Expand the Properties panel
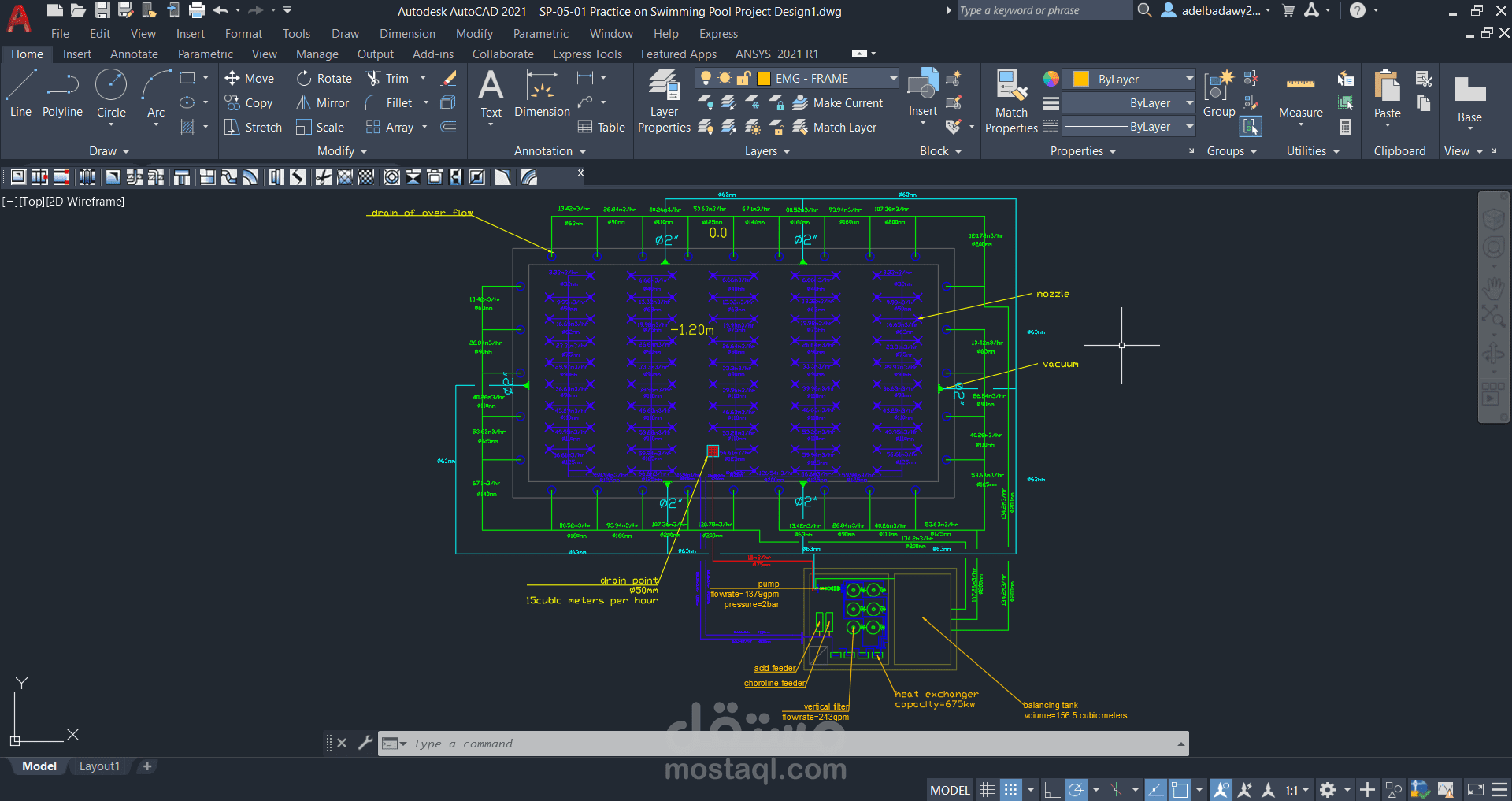 pyautogui.click(x=1083, y=151)
